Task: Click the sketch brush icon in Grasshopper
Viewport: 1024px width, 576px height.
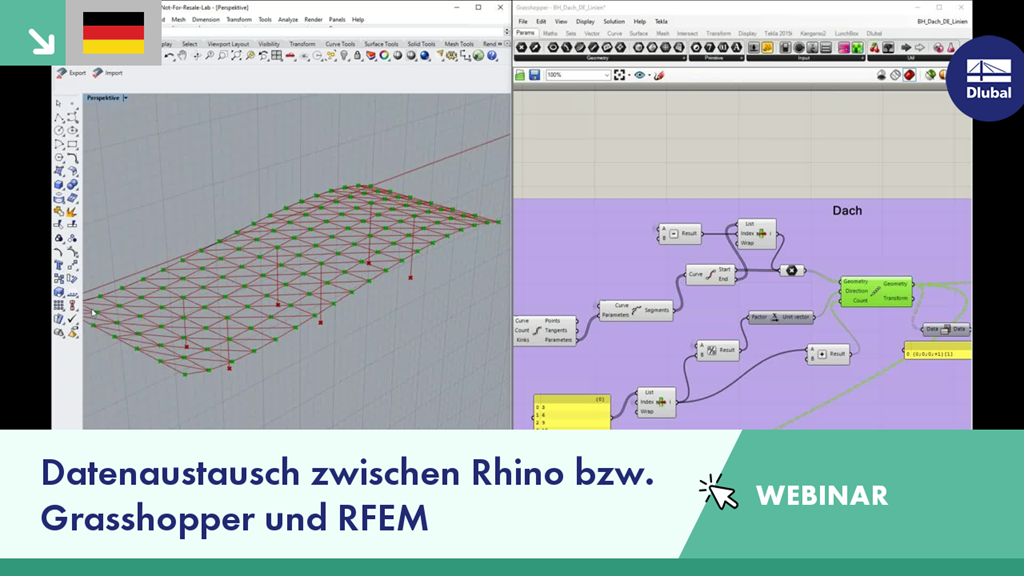Action: pyautogui.click(x=660, y=75)
